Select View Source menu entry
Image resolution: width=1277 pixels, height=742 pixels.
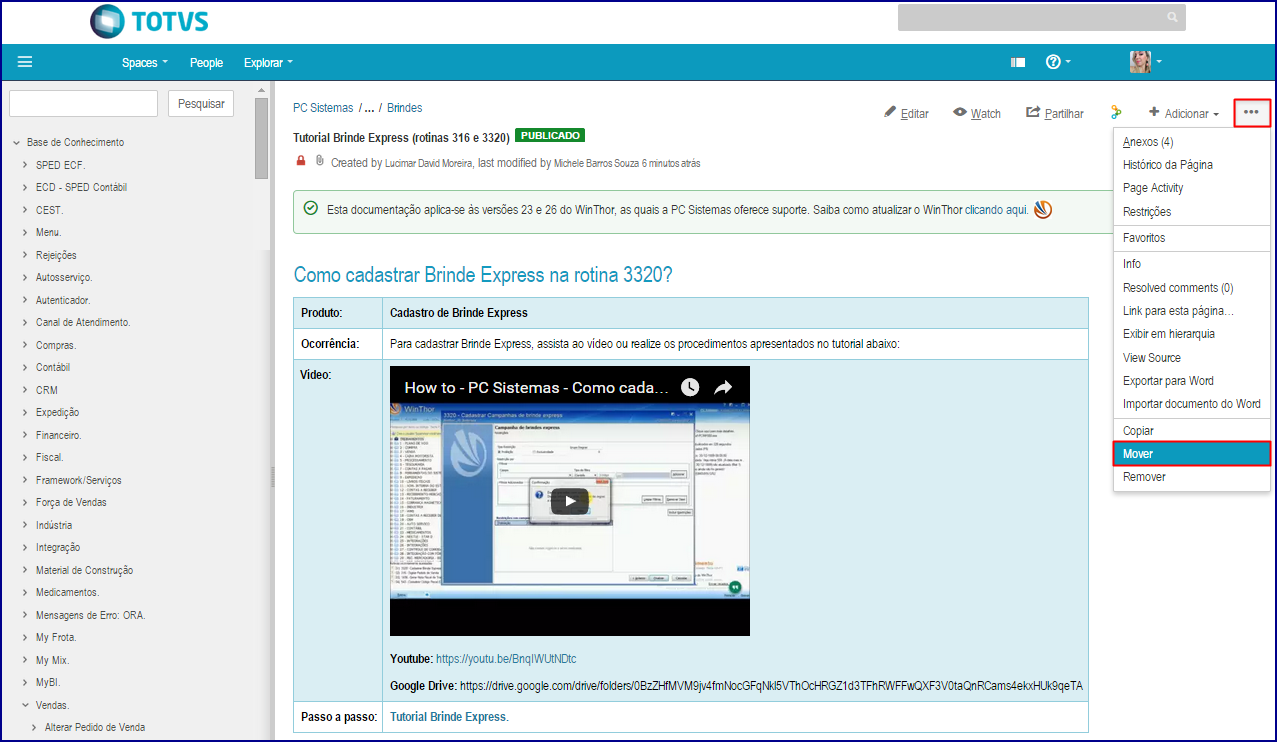(x=1191, y=358)
